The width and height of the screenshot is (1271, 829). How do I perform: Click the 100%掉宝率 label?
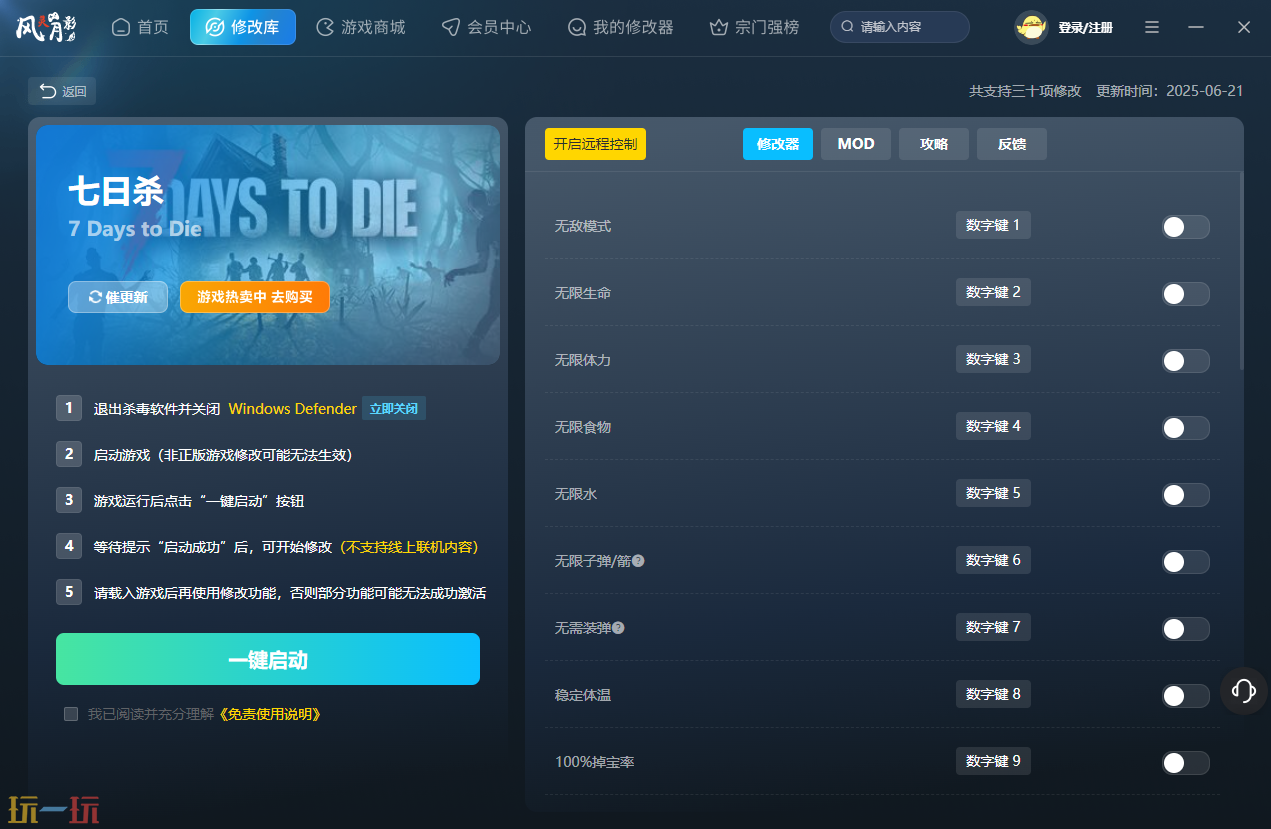(x=595, y=762)
